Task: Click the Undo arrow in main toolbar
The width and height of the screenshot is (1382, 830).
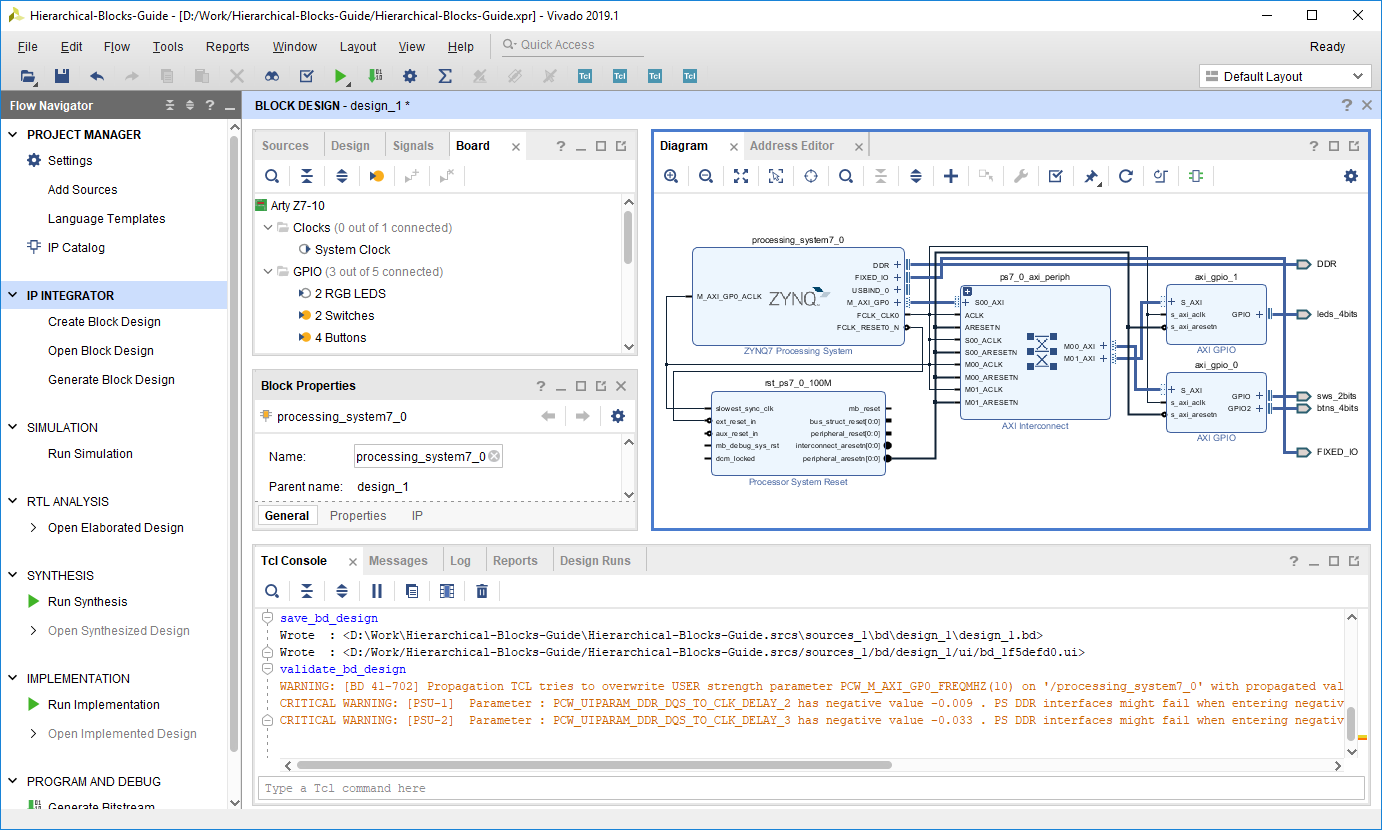Action: pyautogui.click(x=97, y=76)
